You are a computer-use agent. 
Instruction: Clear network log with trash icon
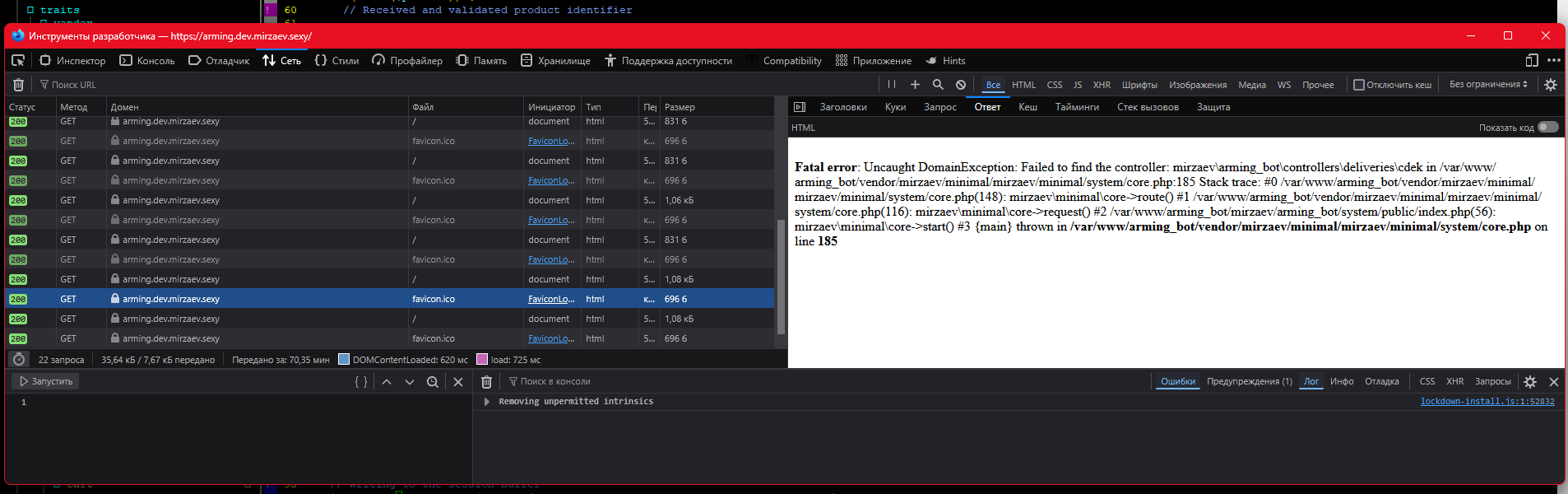(18, 85)
